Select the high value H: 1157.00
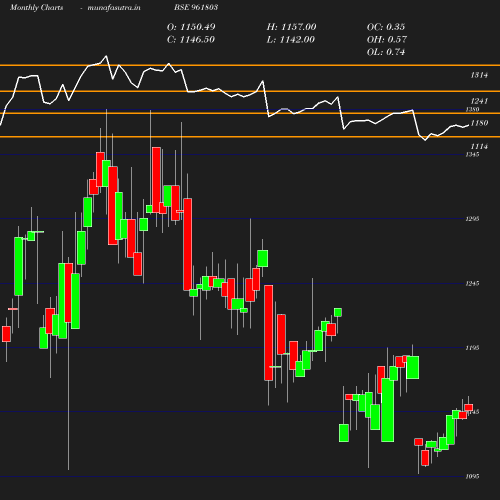 pyautogui.click(x=291, y=27)
